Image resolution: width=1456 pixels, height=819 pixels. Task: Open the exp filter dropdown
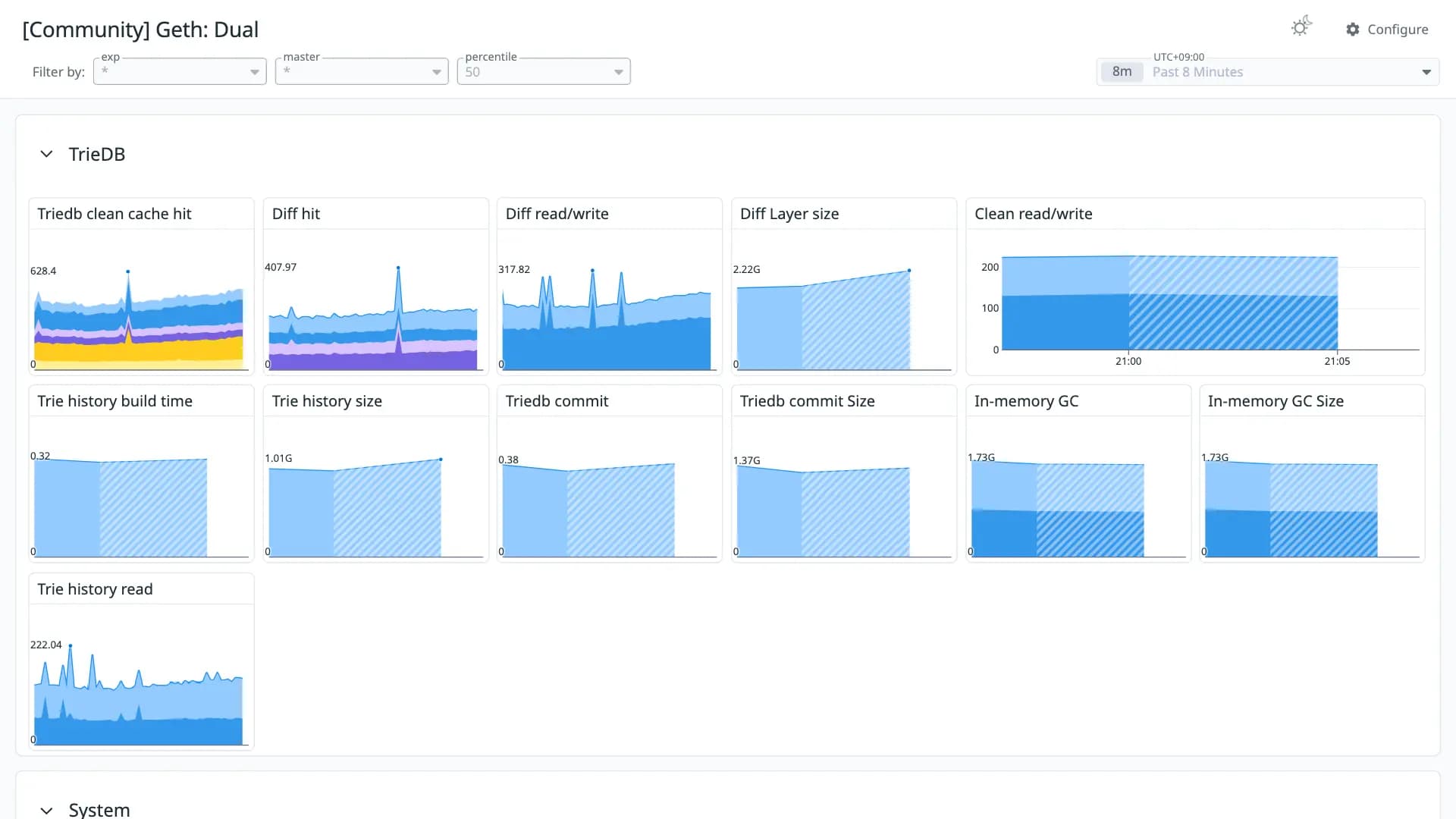point(180,71)
